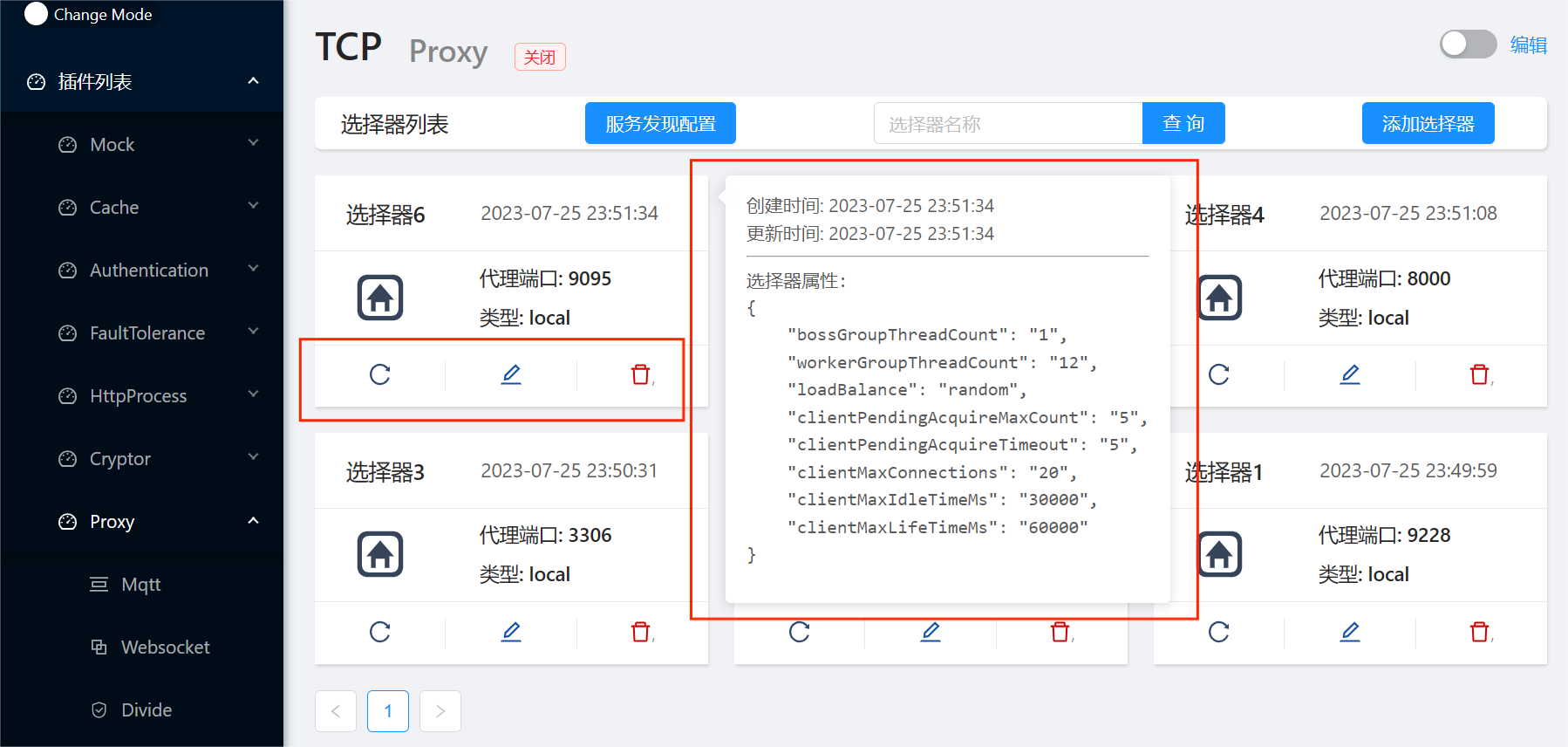Viewport: 1568px width, 747px height.
Task: Click the edit pencil icon on 选择器3
Action: coord(511,632)
